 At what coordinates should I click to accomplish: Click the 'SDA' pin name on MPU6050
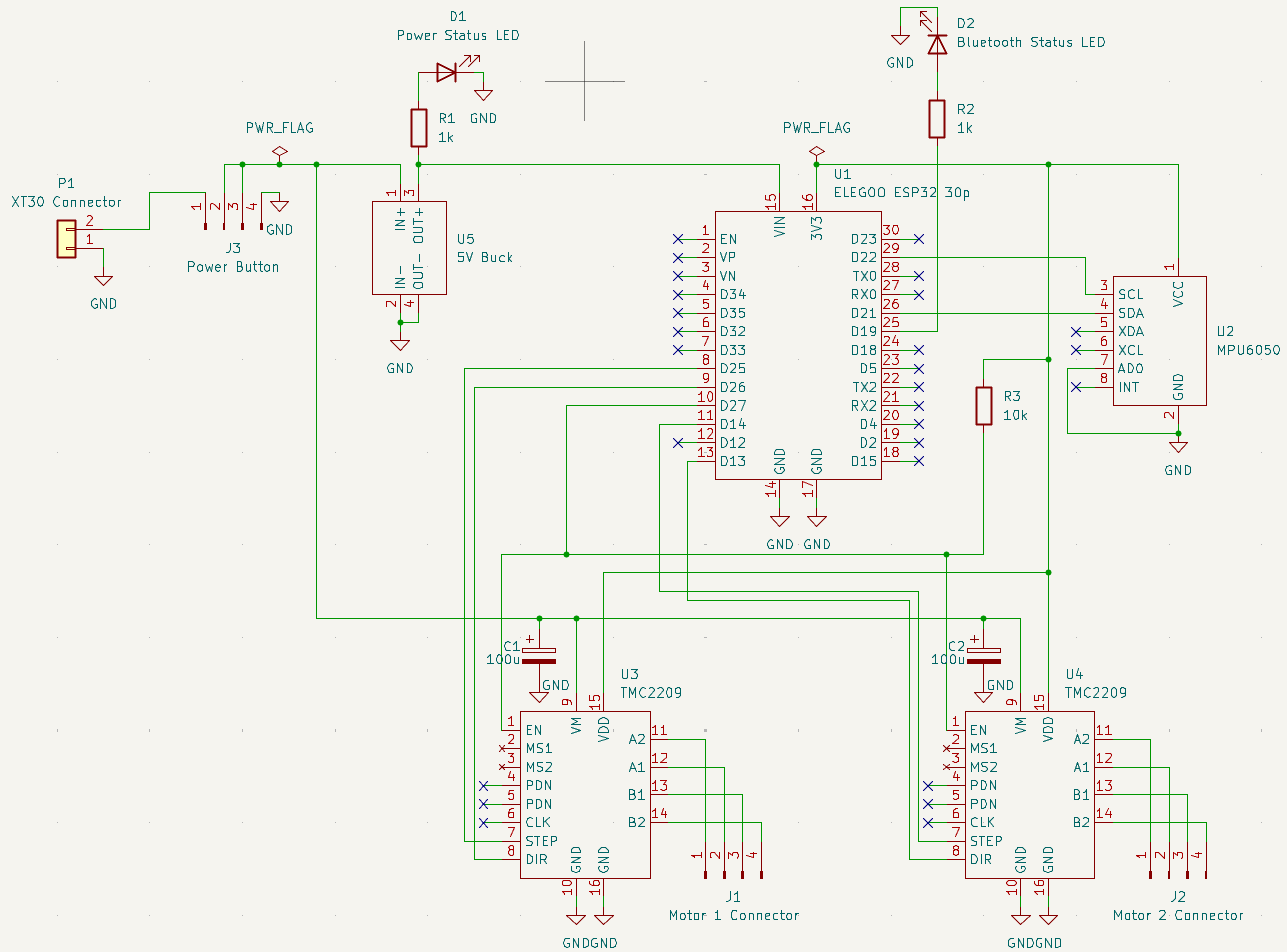pos(1131,313)
